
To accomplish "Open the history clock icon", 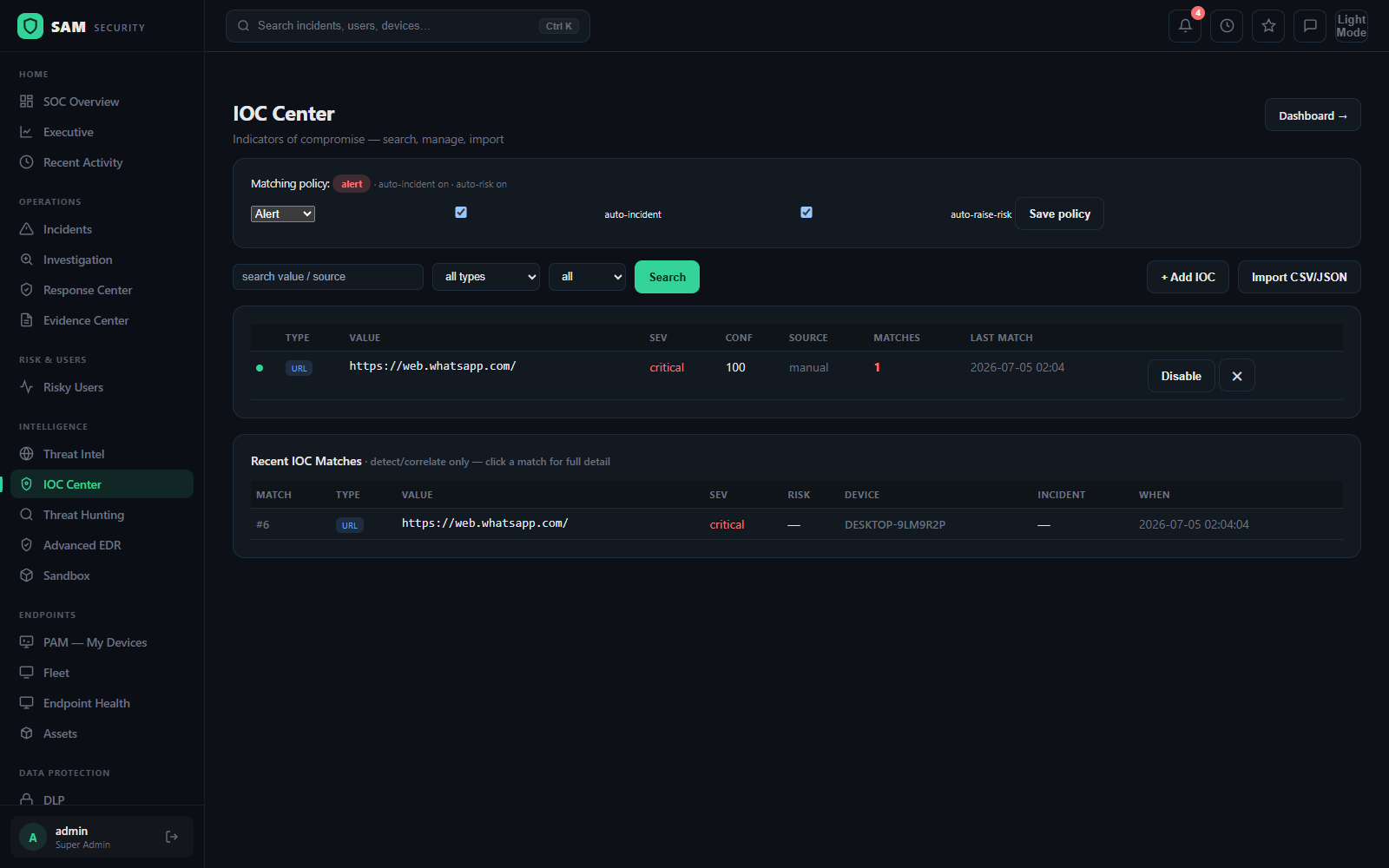I will click(x=1227, y=26).
